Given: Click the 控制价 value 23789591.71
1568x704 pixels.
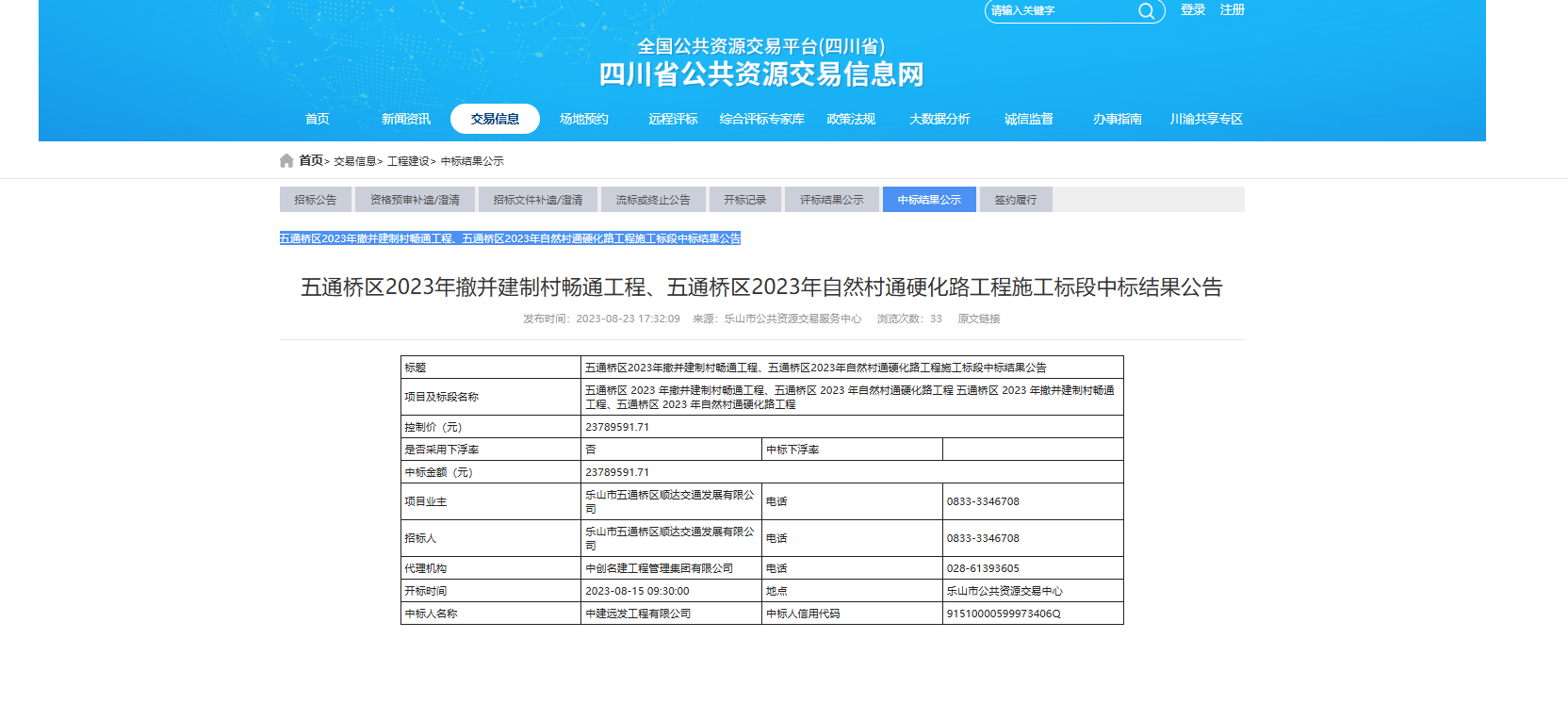Looking at the screenshot, I should 617,427.
